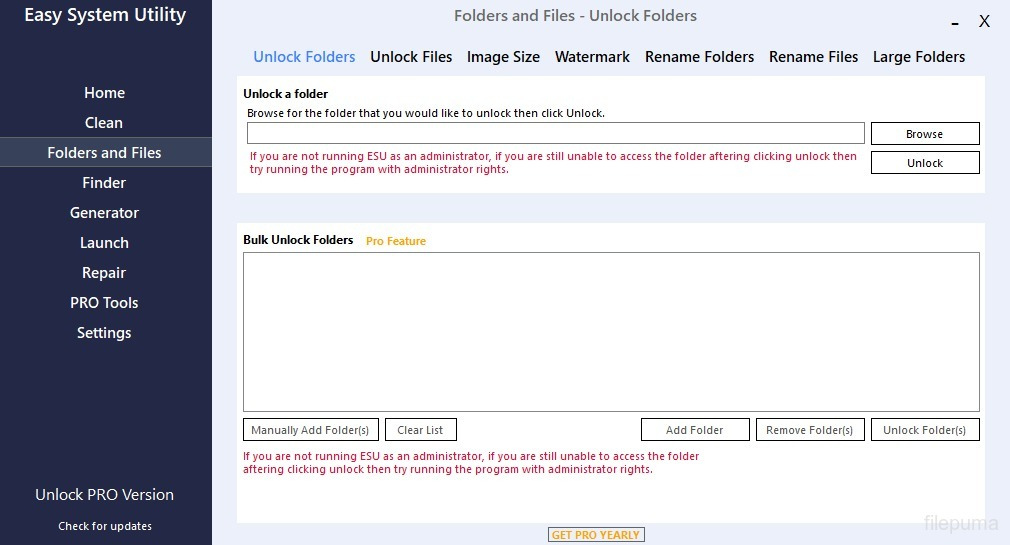
Task: Click inside the Bulk Unlock Folders list
Action: (x=611, y=332)
